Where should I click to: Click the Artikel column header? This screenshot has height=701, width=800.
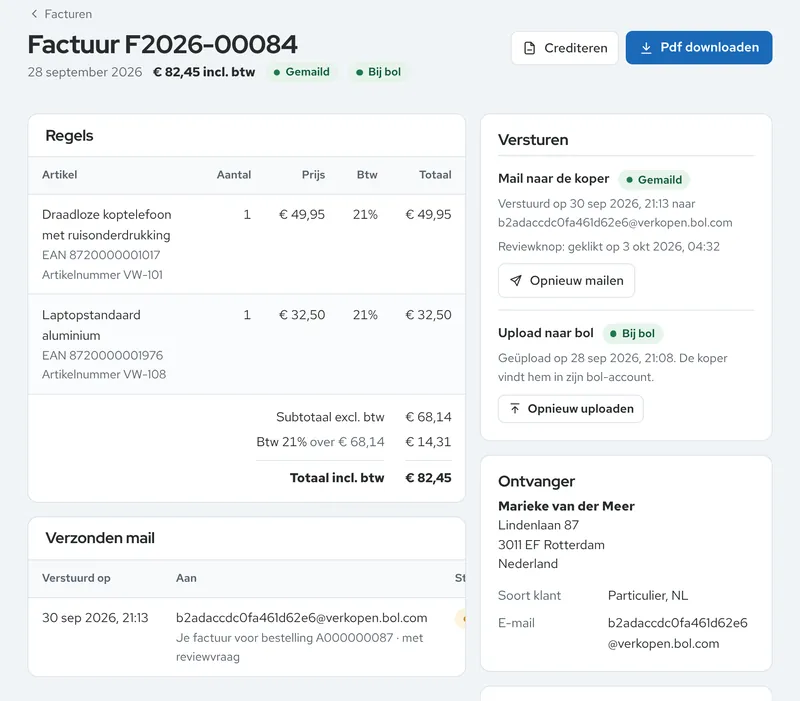(60, 174)
